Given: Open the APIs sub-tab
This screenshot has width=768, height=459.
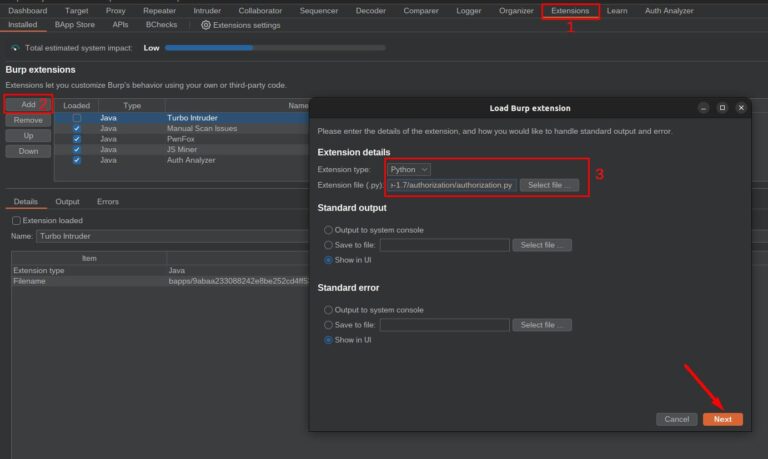Looking at the screenshot, I should pyautogui.click(x=120, y=24).
